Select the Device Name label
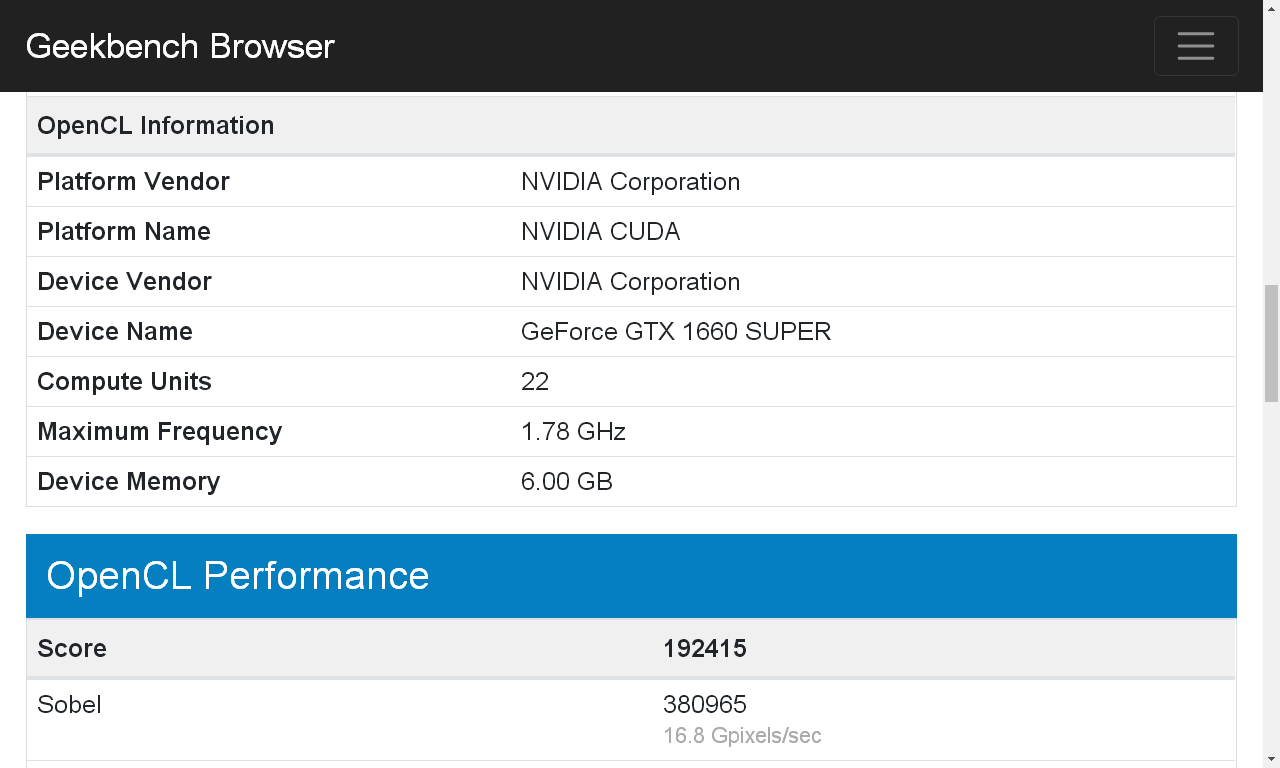The width and height of the screenshot is (1280, 768). (115, 331)
